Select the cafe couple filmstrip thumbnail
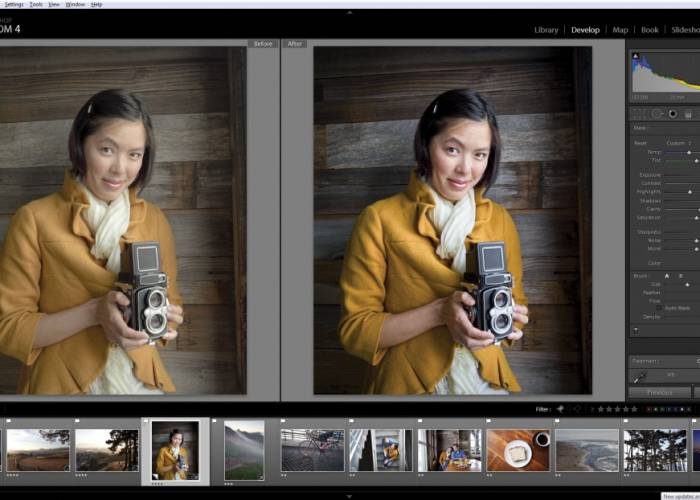Image resolution: width=700 pixels, height=500 pixels. pos(450,450)
